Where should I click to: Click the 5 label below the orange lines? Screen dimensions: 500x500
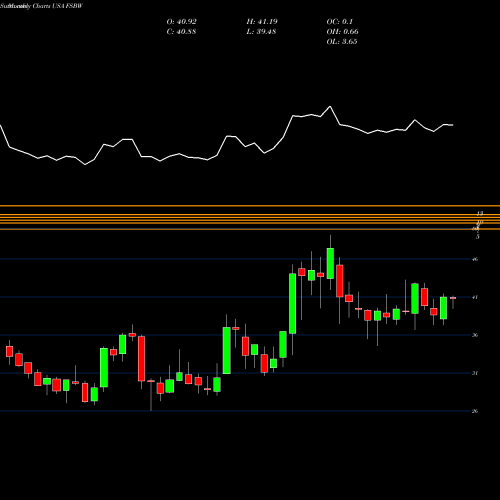(478, 237)
